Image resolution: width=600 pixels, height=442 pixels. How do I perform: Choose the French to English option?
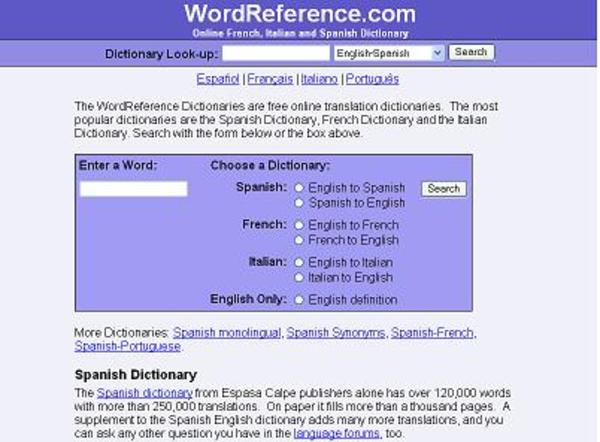[x=300, y=241]
